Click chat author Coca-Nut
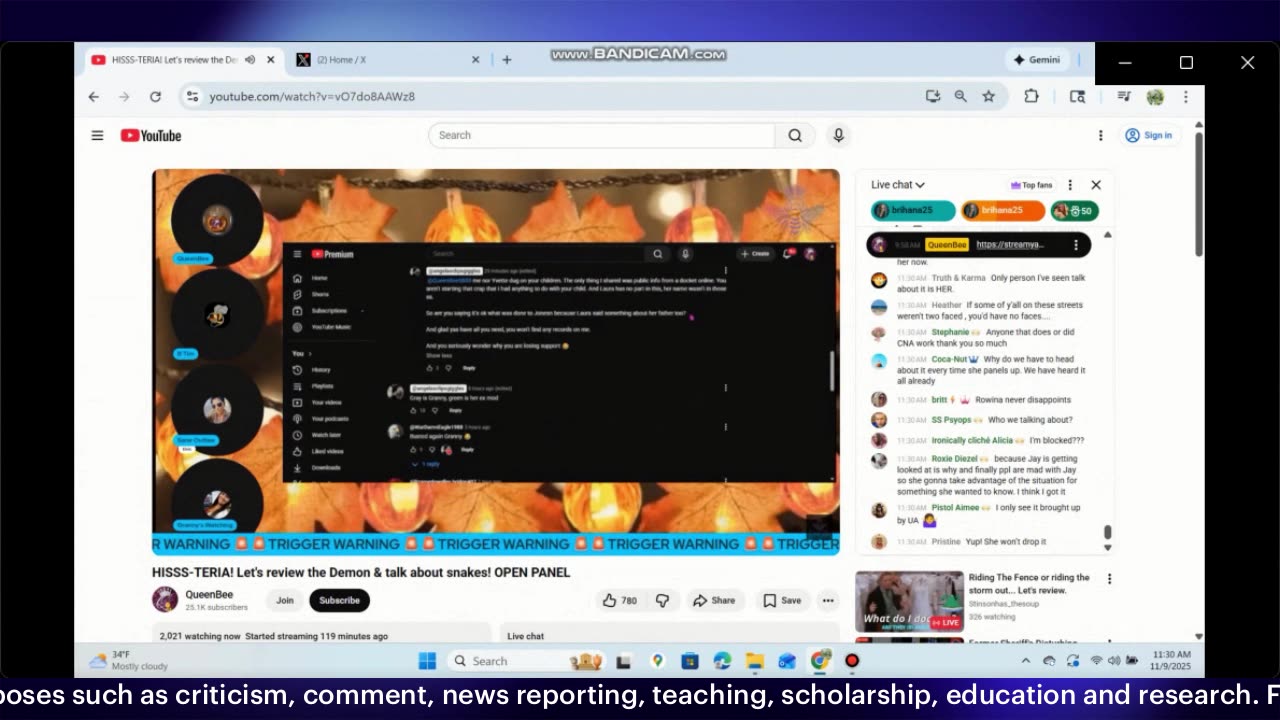 tap(950, 359)
